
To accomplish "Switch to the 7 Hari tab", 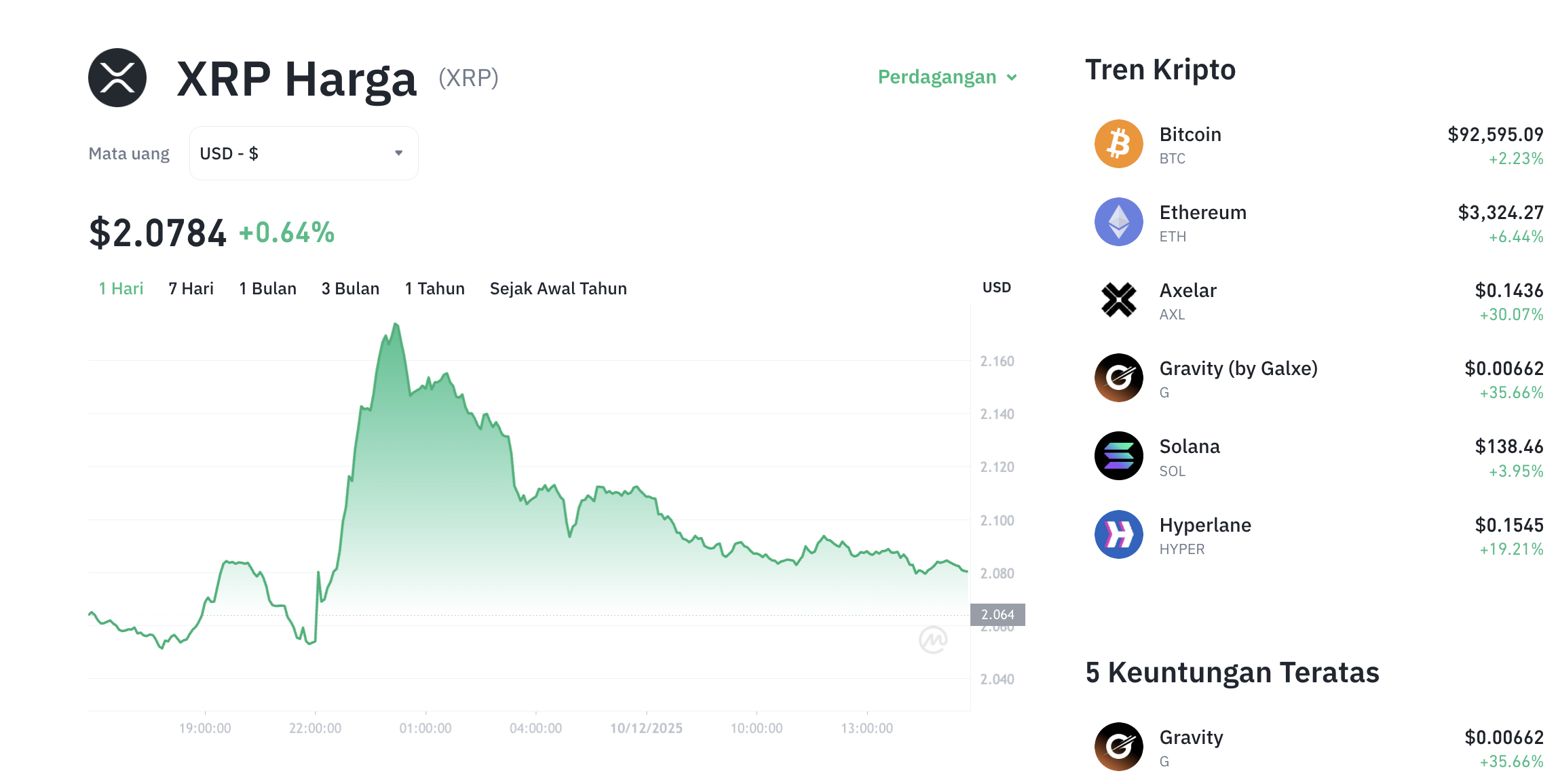I will tap(191, 288).
